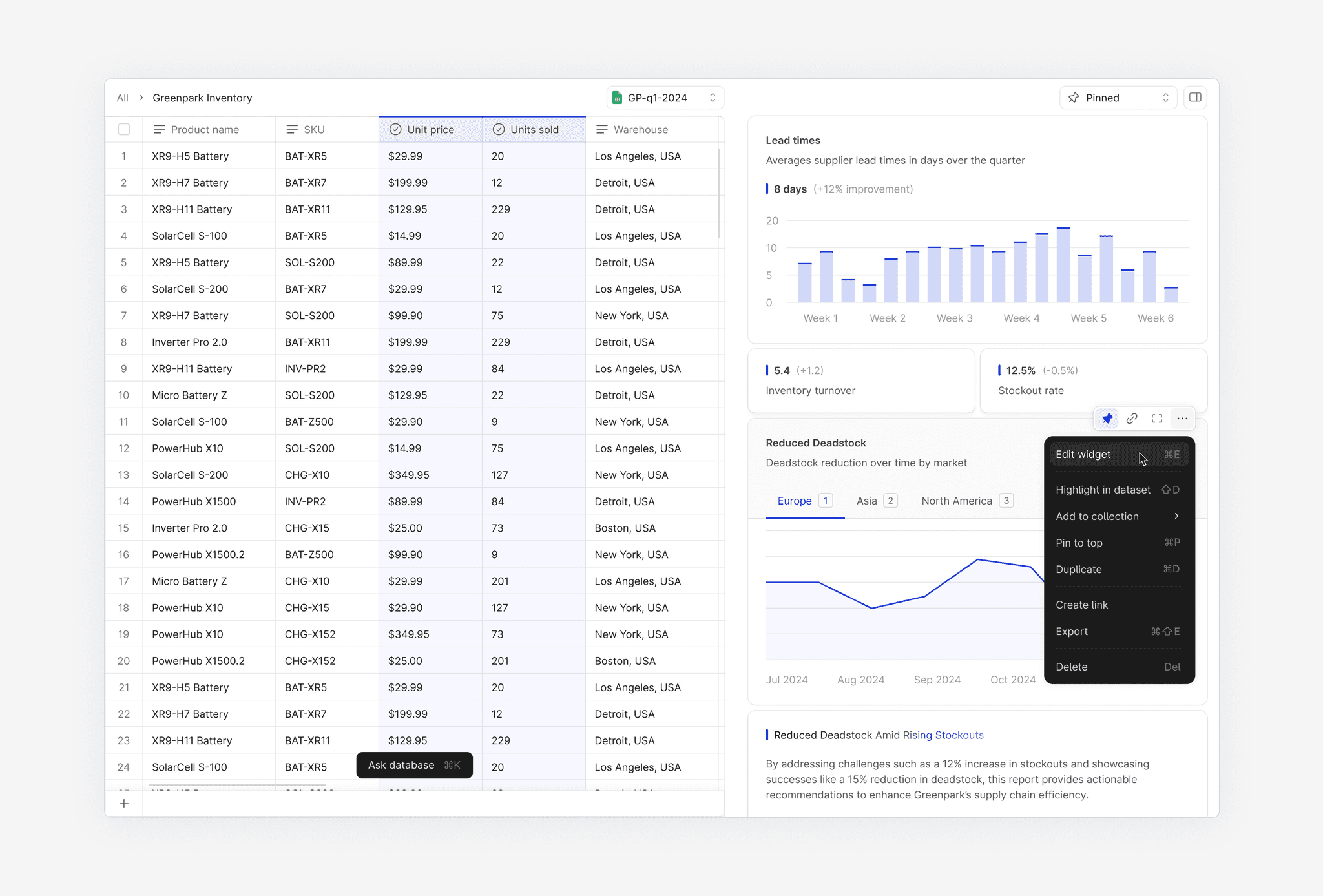The image size is (1323, 896).
Task: Click the three-dots more options icon
Action: click(1182, 419)
